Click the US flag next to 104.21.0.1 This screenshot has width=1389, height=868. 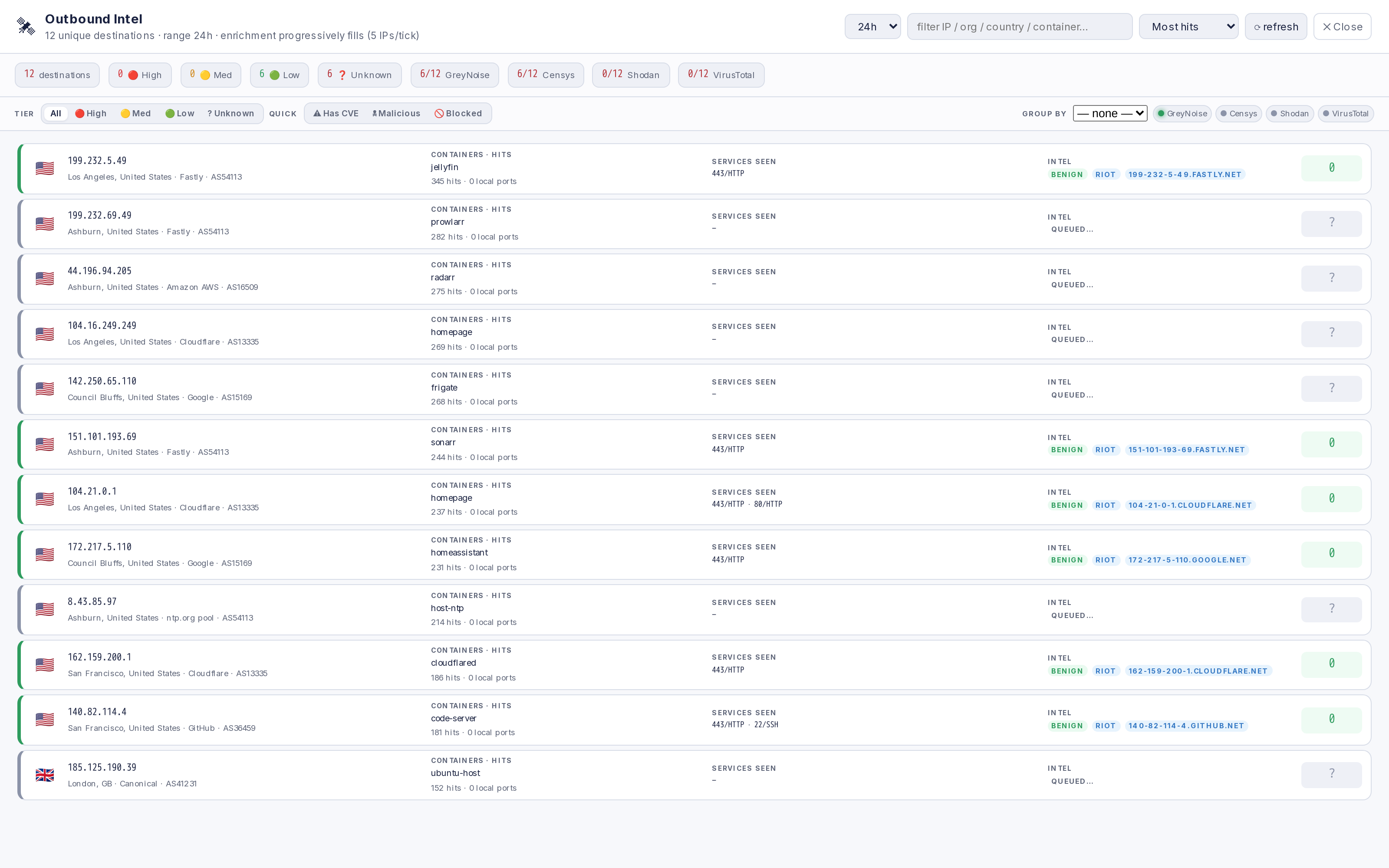coord(45,499)
